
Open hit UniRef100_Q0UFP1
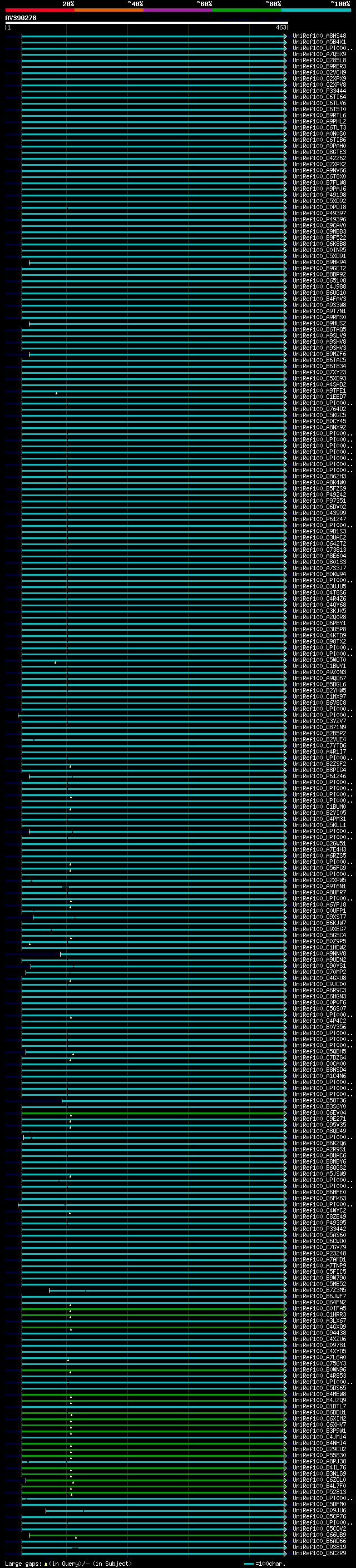tap(319, 911)
